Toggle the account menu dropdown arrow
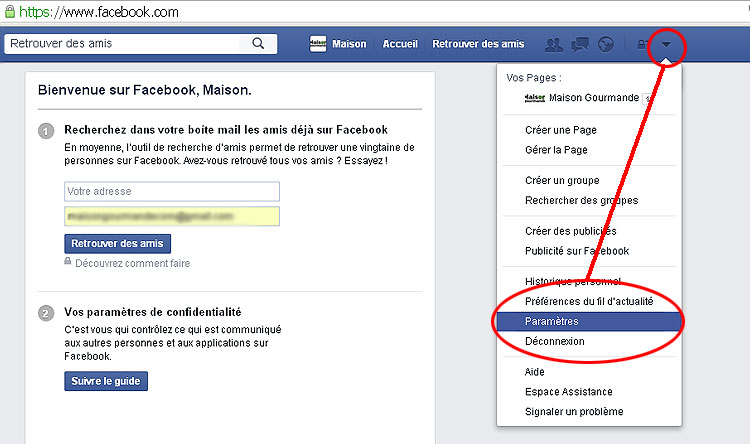 point(666,44)
